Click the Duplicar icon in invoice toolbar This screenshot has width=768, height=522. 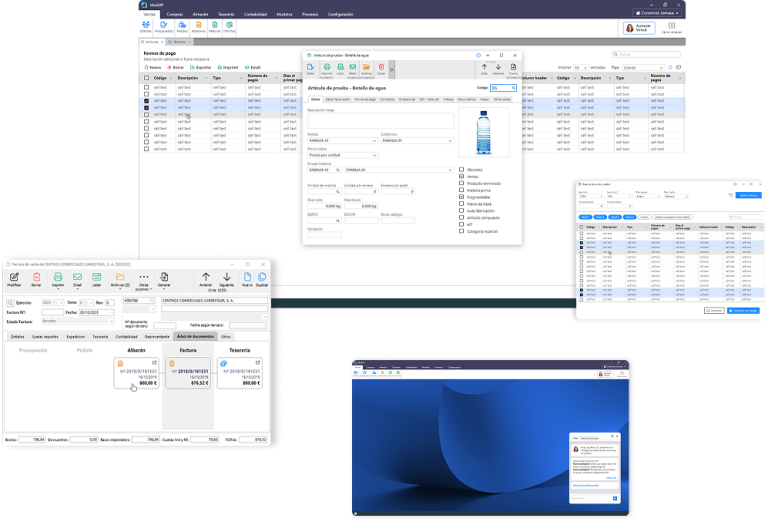pyautogui.click(x=262, y=280)
